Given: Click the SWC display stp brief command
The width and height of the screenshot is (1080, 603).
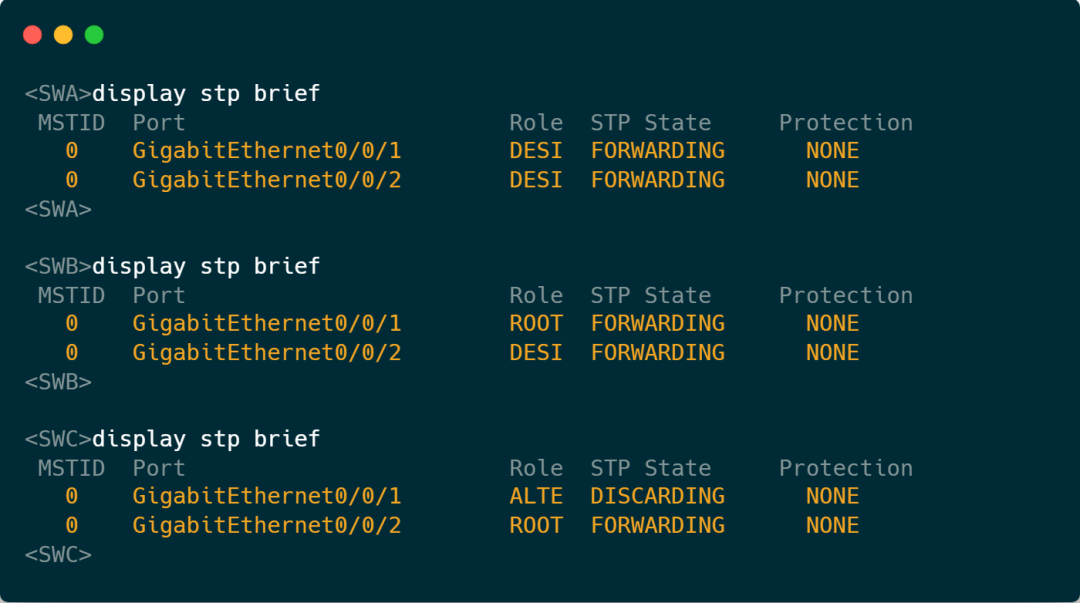Looking at the screenshot, I should [205, 439].
